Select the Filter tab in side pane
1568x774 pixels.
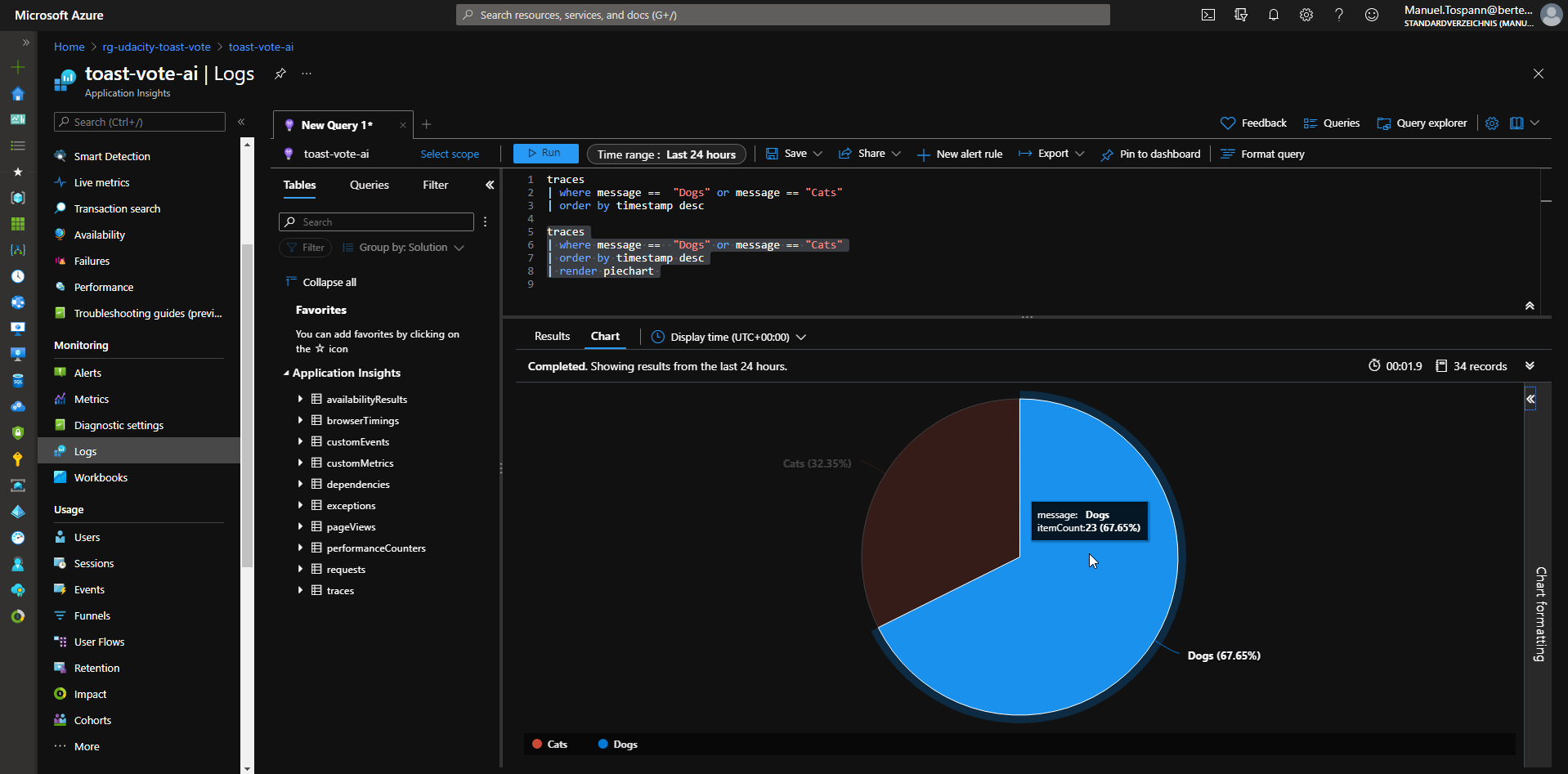click(436, 185)
